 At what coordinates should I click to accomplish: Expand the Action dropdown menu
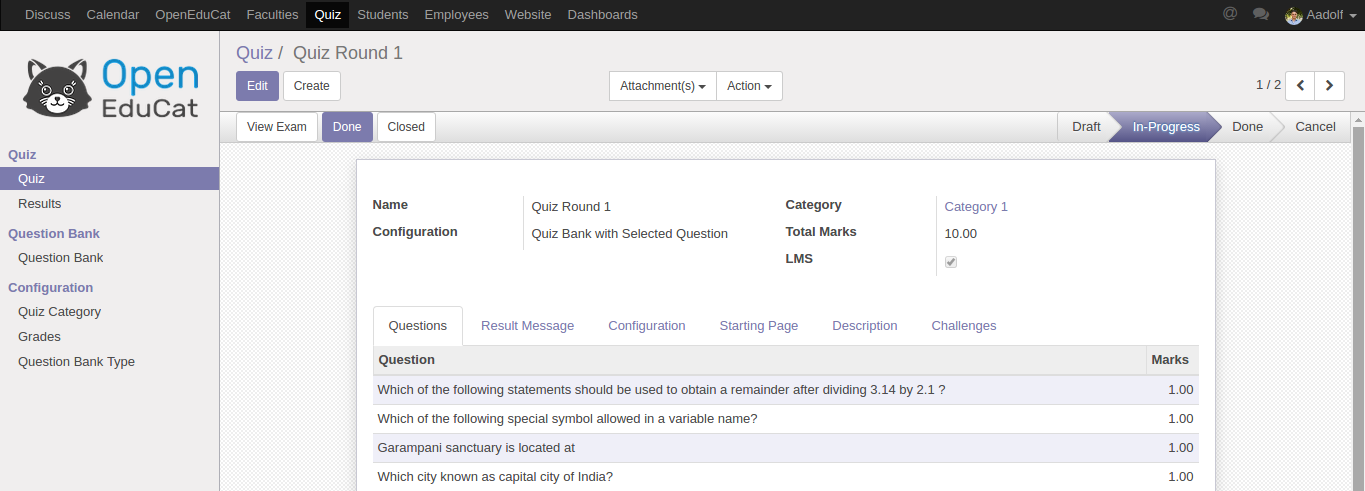(x=749, y=86)
